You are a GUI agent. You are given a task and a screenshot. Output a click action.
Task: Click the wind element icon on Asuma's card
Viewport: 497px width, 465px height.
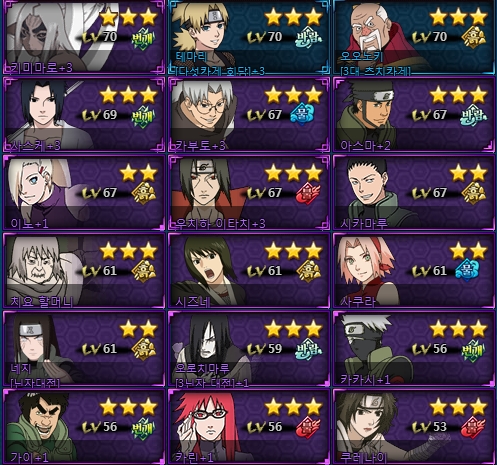[x=473, y=115]
